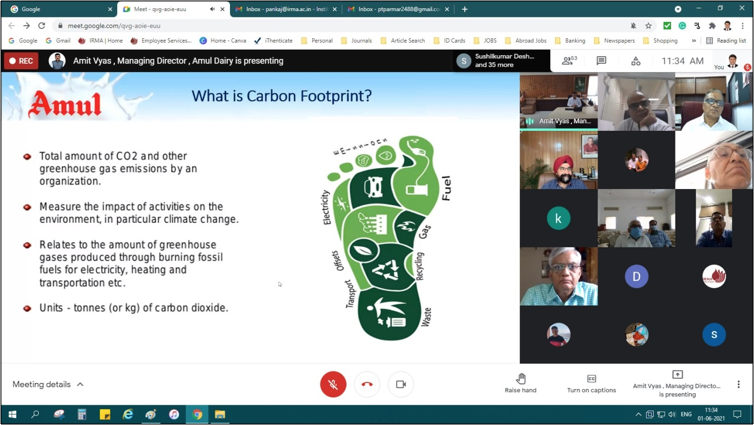
Task: Click your own 'You' self-view avatar
Action: tap(732, 61)
